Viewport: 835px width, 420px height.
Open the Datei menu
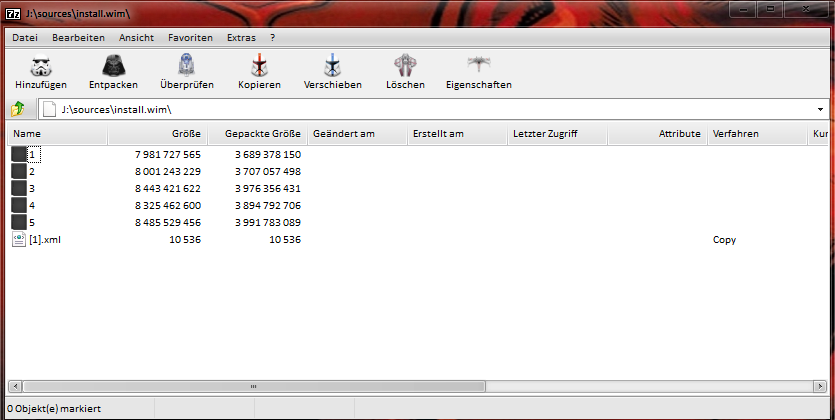pyautogui.click(x=25, y=38)
